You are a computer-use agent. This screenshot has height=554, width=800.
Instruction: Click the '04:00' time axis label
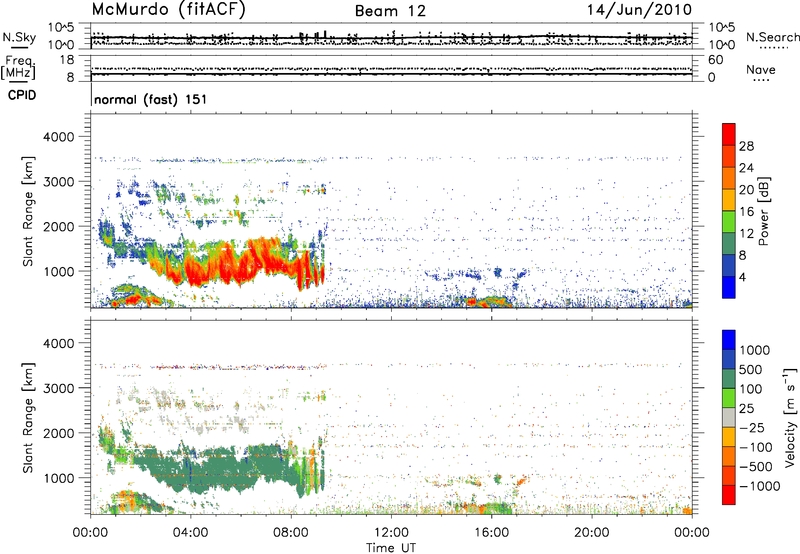tap(190, 533)
